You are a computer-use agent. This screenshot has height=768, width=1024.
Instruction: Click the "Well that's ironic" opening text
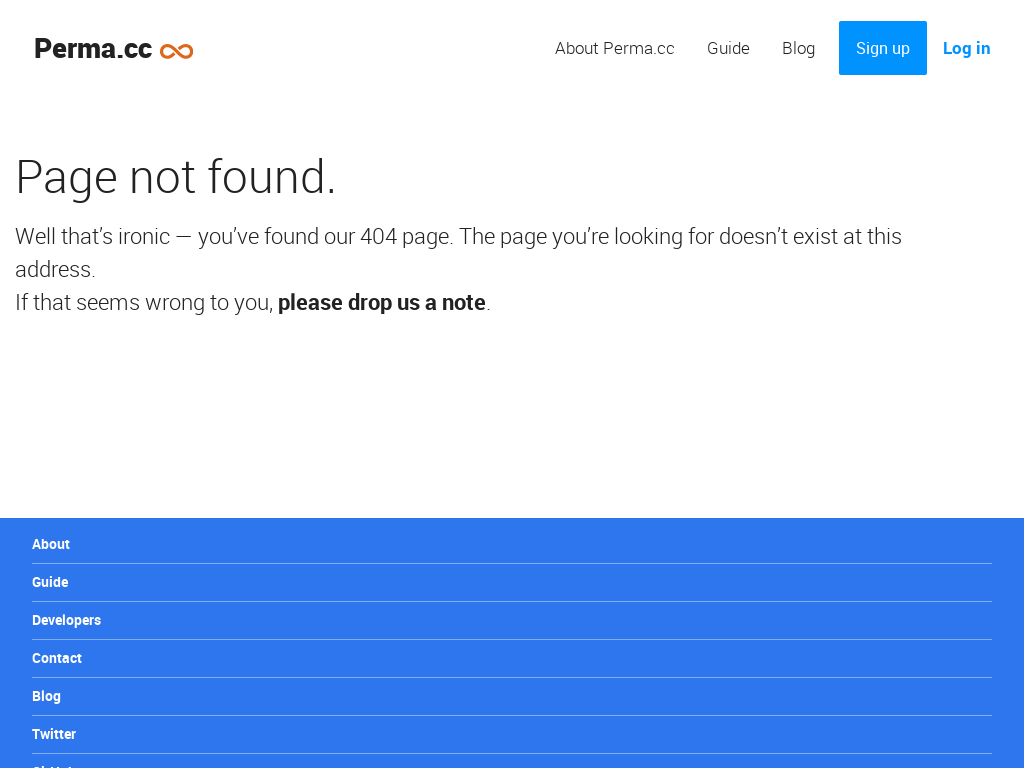[x=93, y=236]
